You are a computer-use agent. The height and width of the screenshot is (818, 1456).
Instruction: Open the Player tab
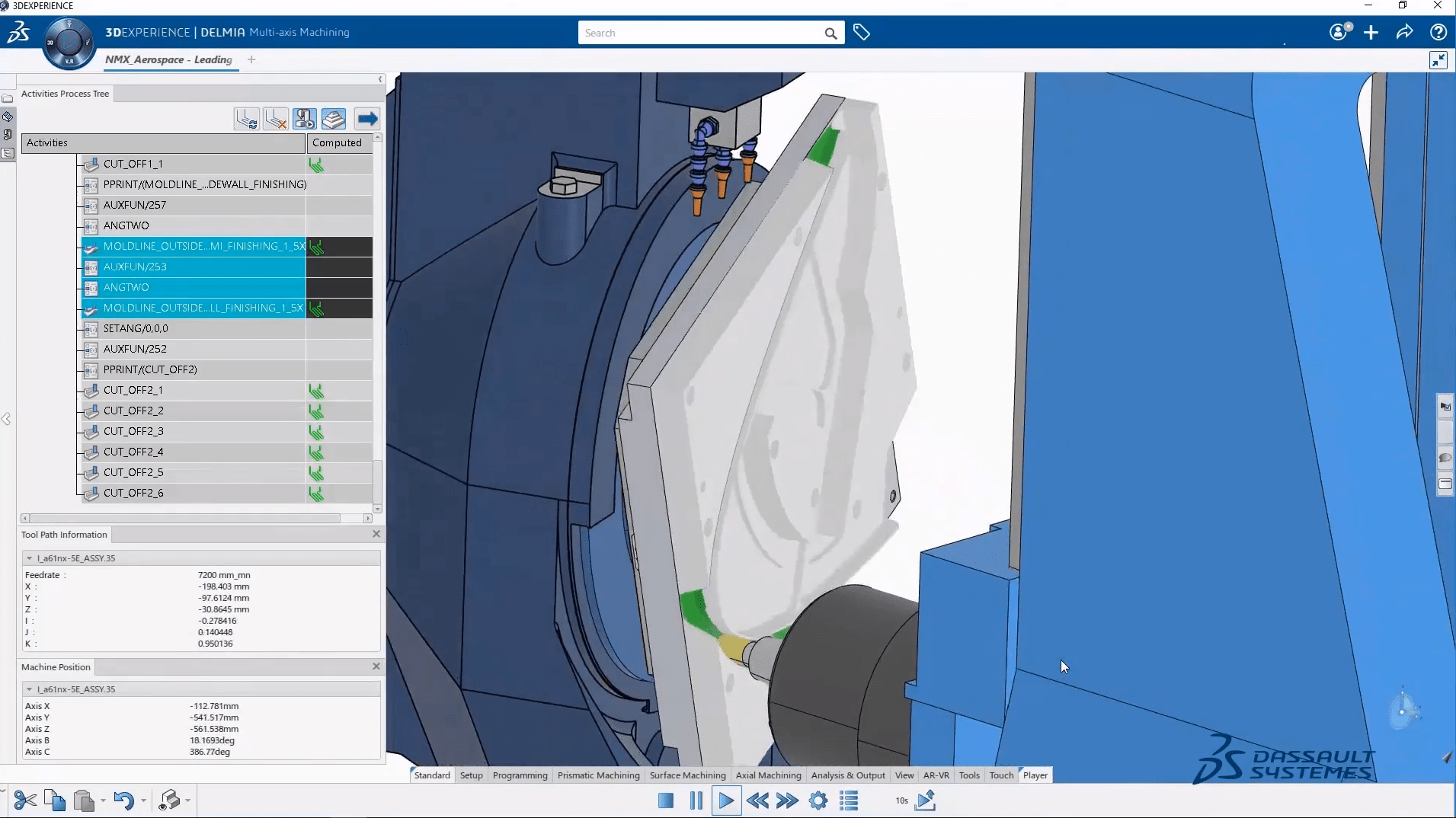click(x=1035, y=775)
